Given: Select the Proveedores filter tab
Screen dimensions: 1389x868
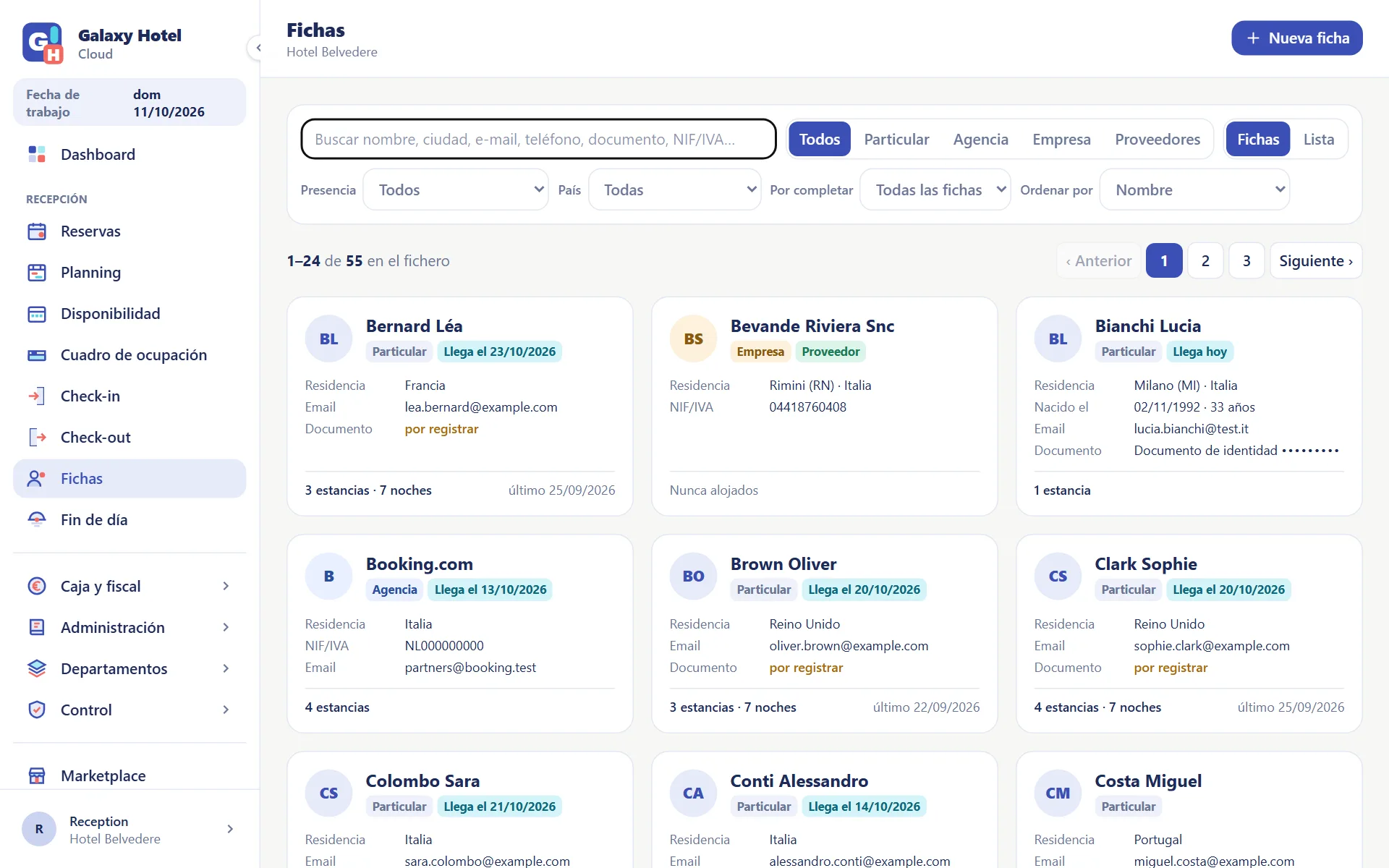Looking at the screenshot, I should click(x=1157, y=139).
